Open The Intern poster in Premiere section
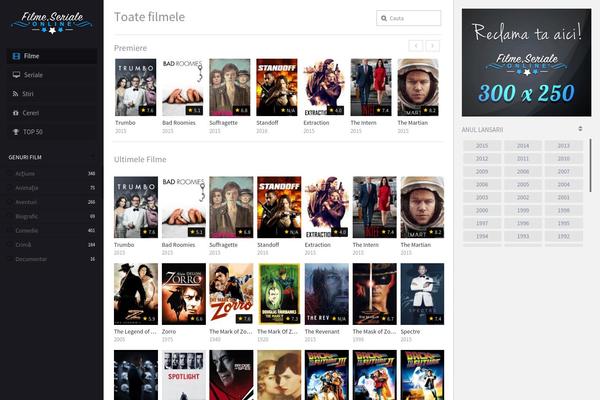Viewport: 600px width, 400px height. 371,87
